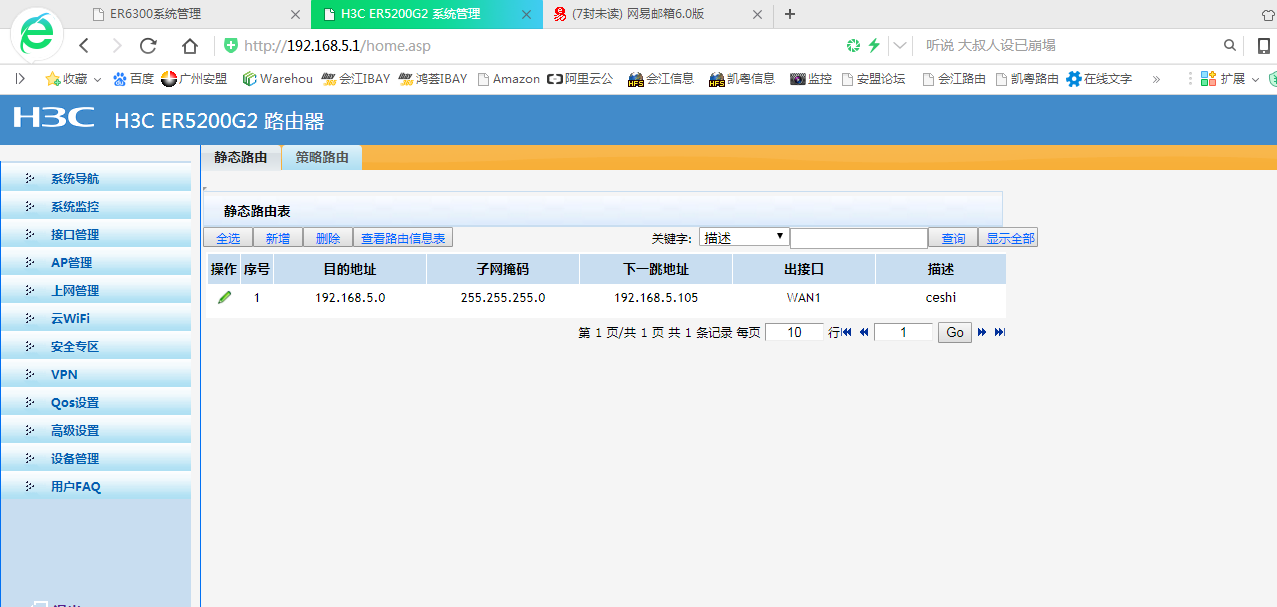
Task: Open the Warehou bookmark
Action: (x=277, y=78)
